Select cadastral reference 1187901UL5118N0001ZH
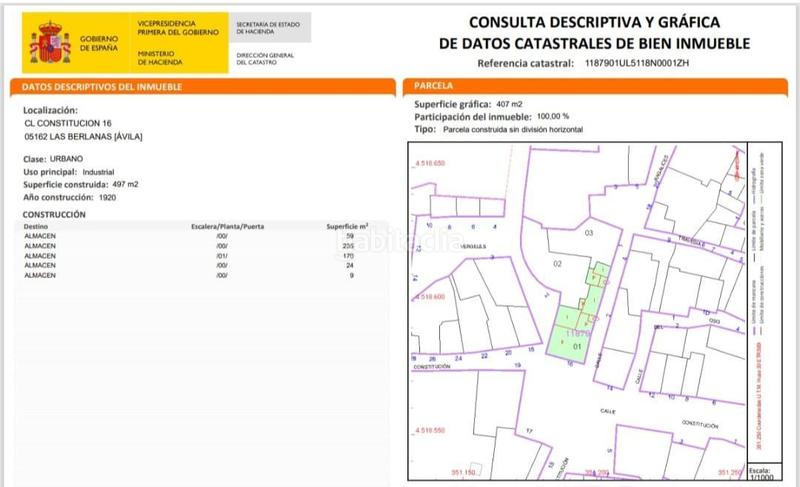Viewport: 800px width, 487px height. [x=637, y=63]
